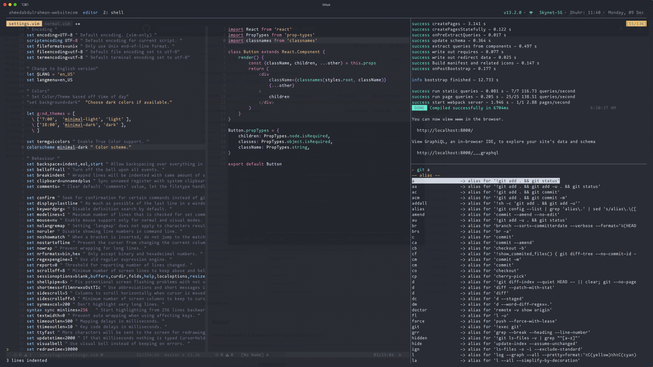The width and height of the screenshot is (653, 367).
Task: Switch to the settings.vim buffer tab
Action: pos(24,24)
